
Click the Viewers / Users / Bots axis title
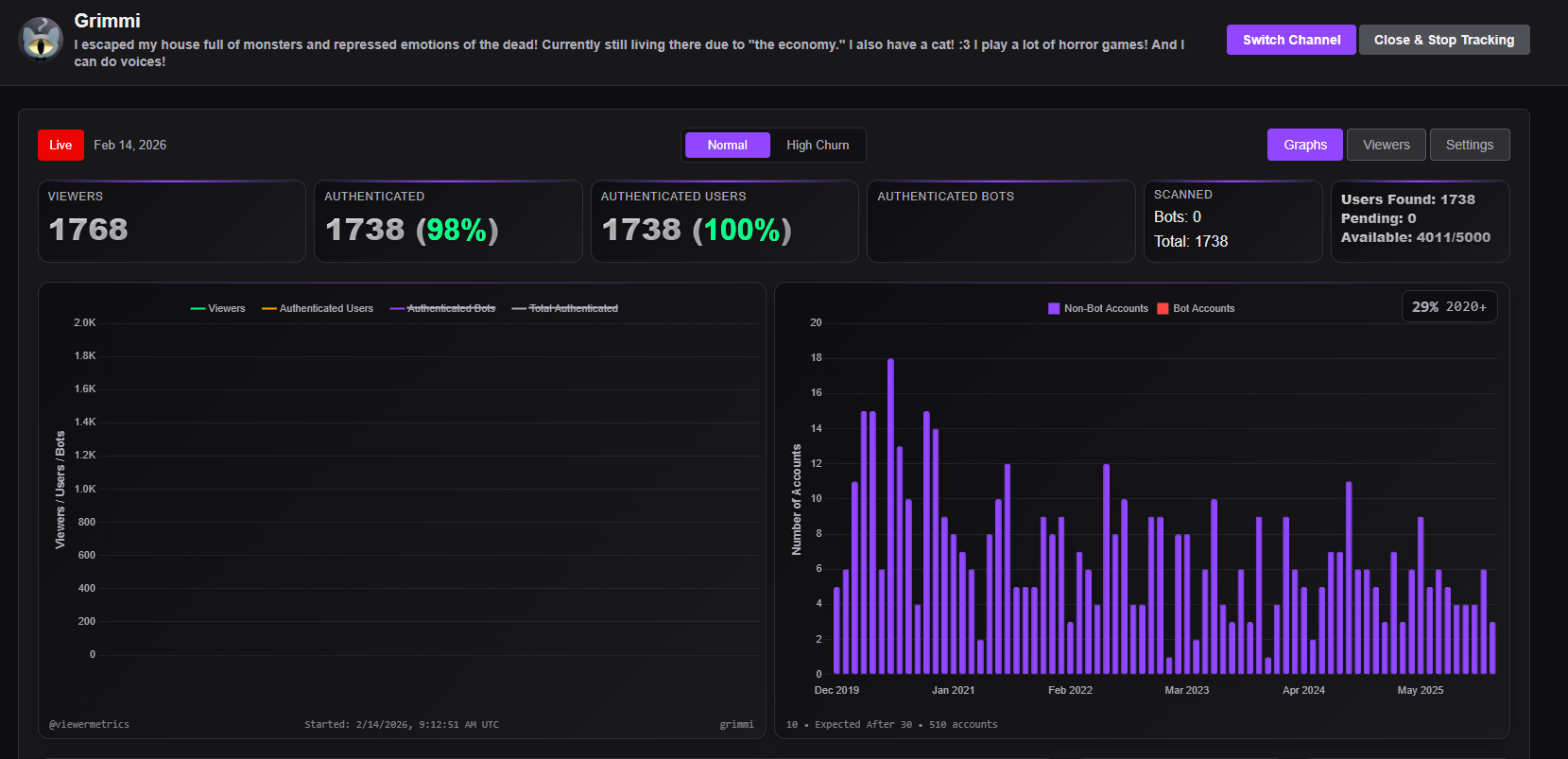[x=60, y=490]
